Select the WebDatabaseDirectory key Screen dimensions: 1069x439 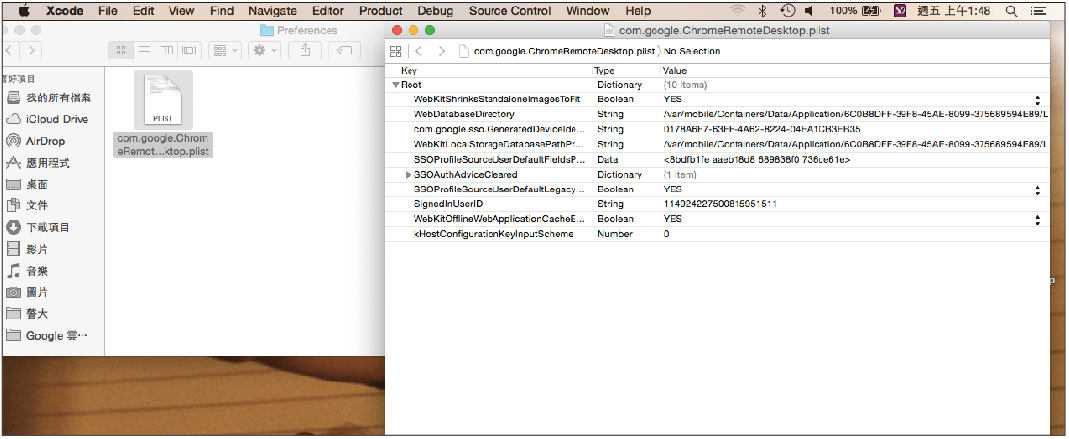click(x=464, y=115)
